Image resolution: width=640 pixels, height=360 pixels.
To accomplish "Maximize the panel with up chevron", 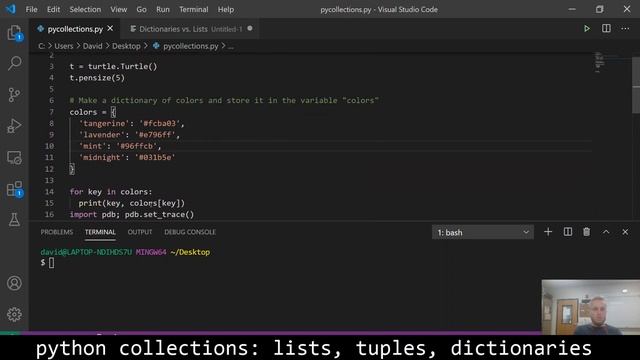I will (606, 232).
